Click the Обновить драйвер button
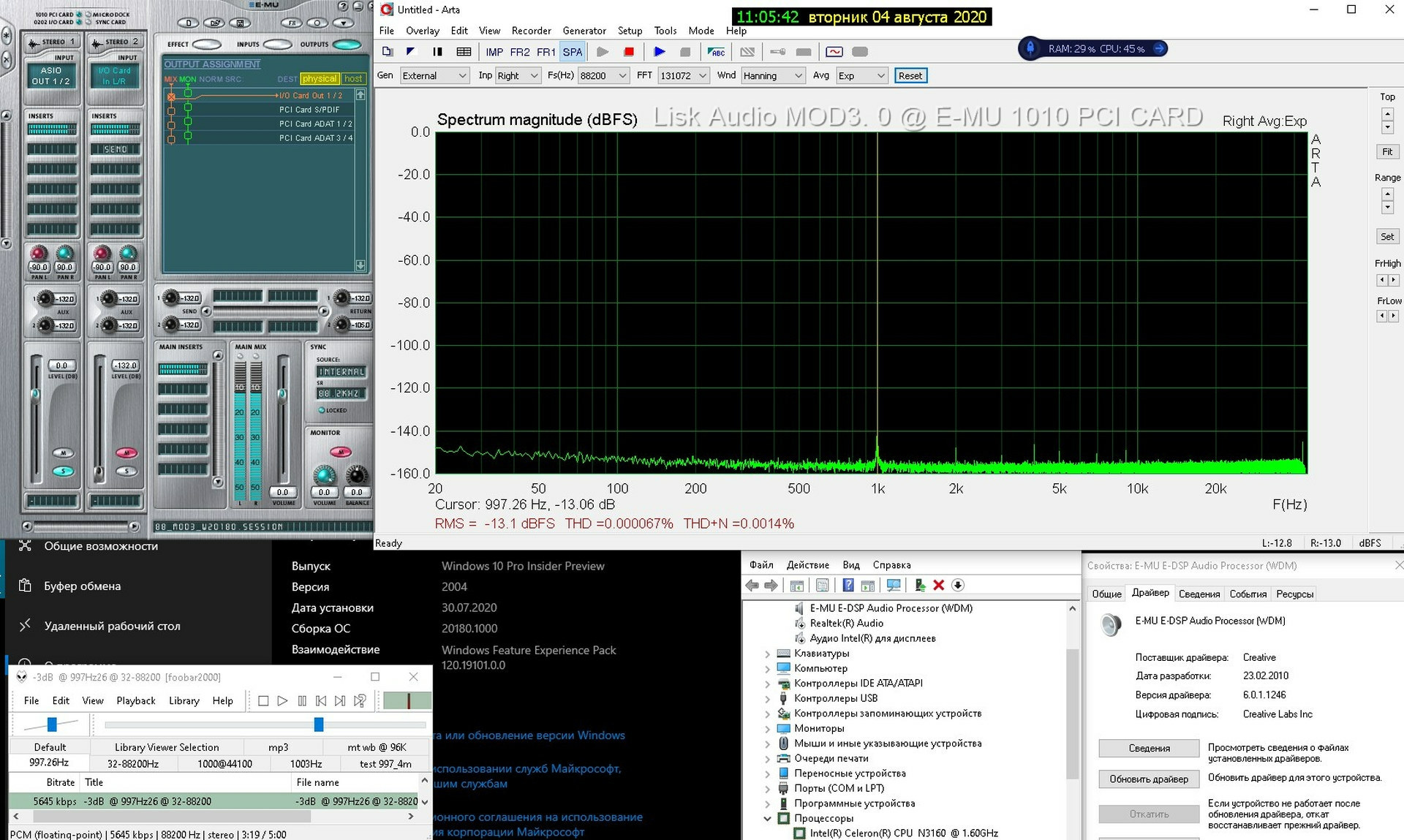This screenshot has width=1404, height=840. [1149, 779]
